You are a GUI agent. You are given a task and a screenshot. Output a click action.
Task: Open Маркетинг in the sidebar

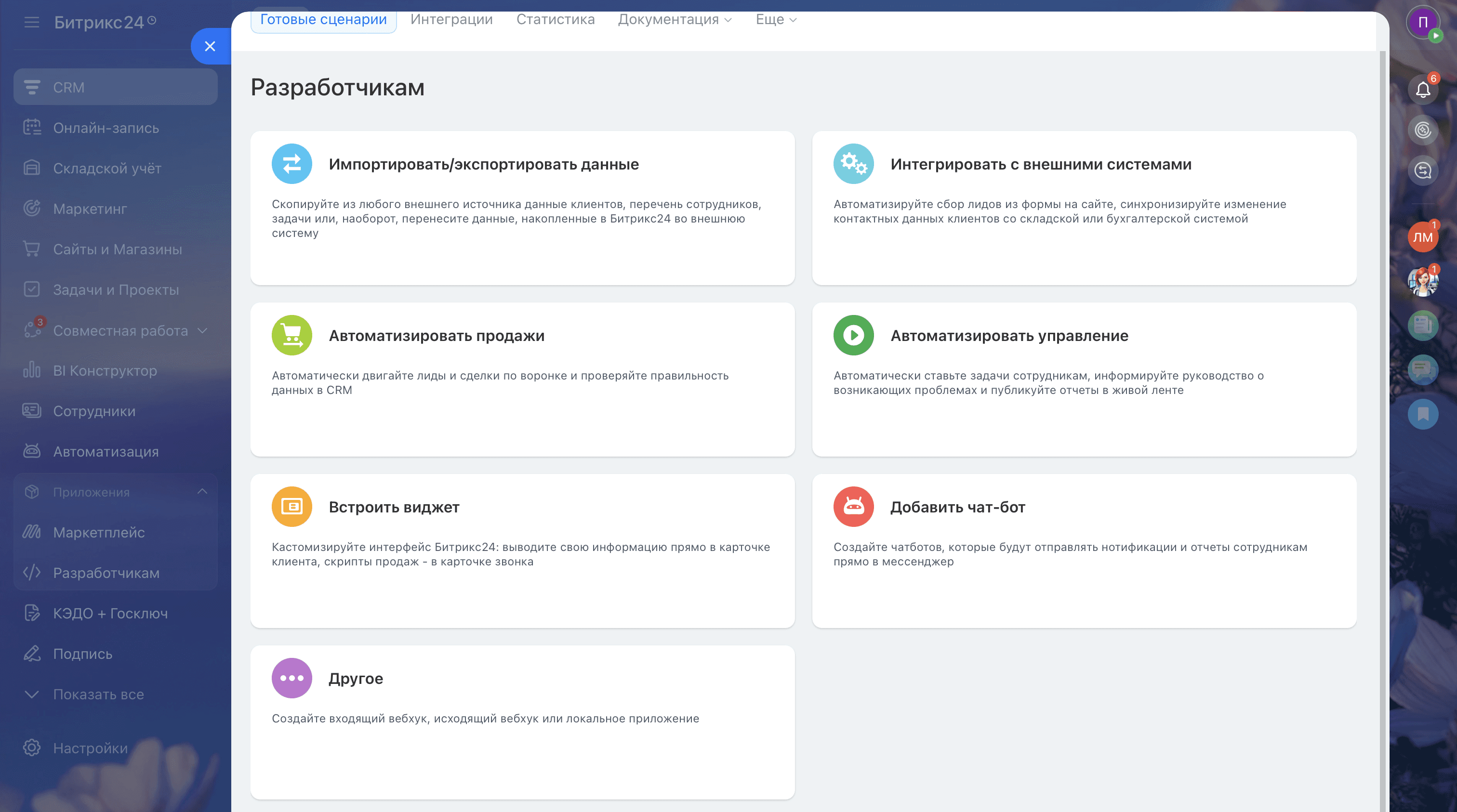coord(115,209)
